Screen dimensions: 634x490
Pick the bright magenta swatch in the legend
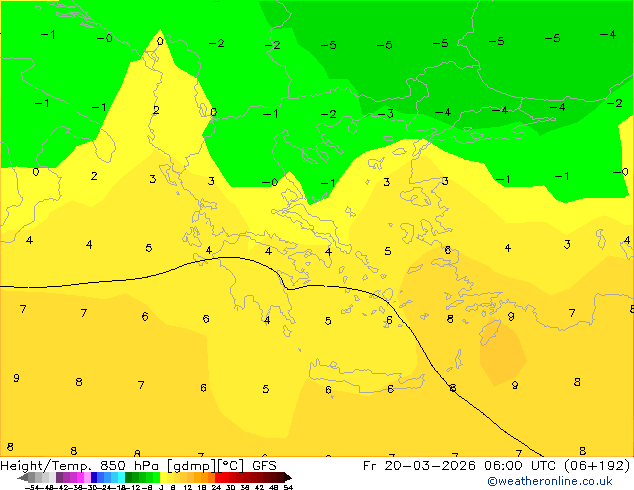(x=80, y=477)
